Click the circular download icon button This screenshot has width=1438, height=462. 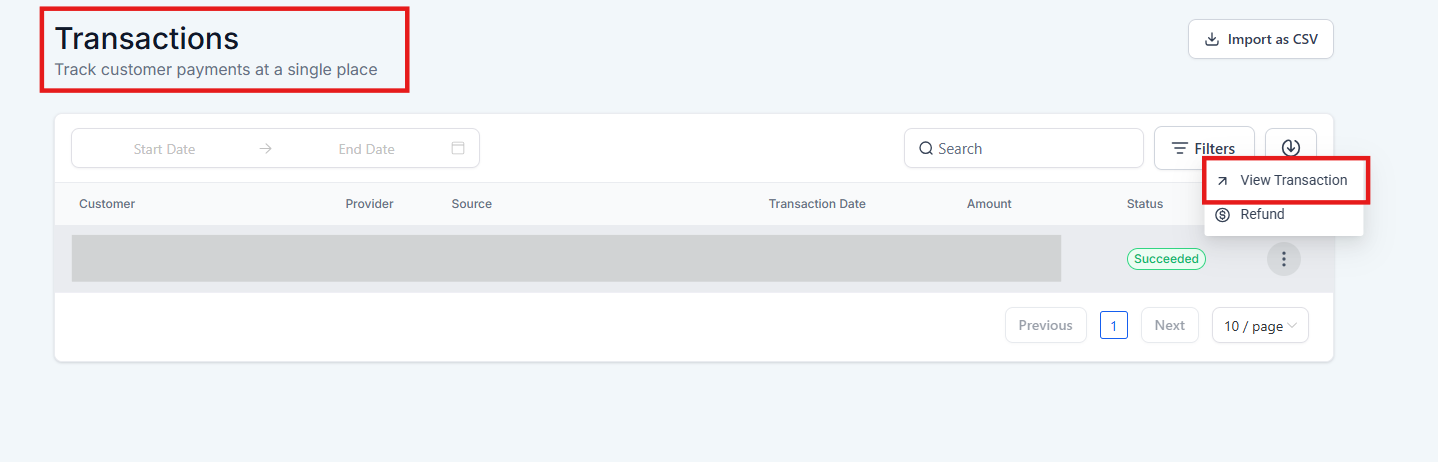1290,148
